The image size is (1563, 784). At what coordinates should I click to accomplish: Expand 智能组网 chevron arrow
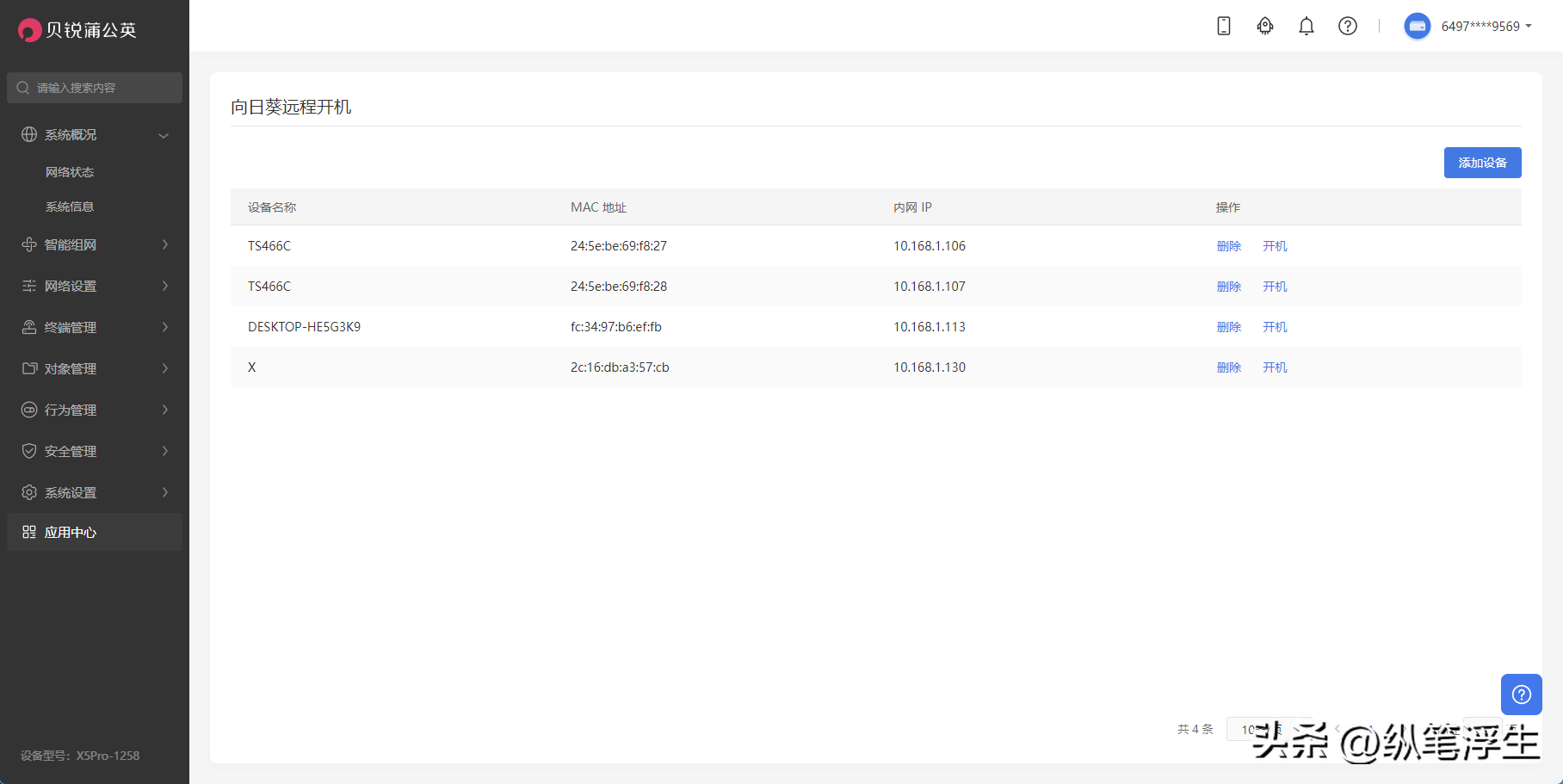point(165,244)
